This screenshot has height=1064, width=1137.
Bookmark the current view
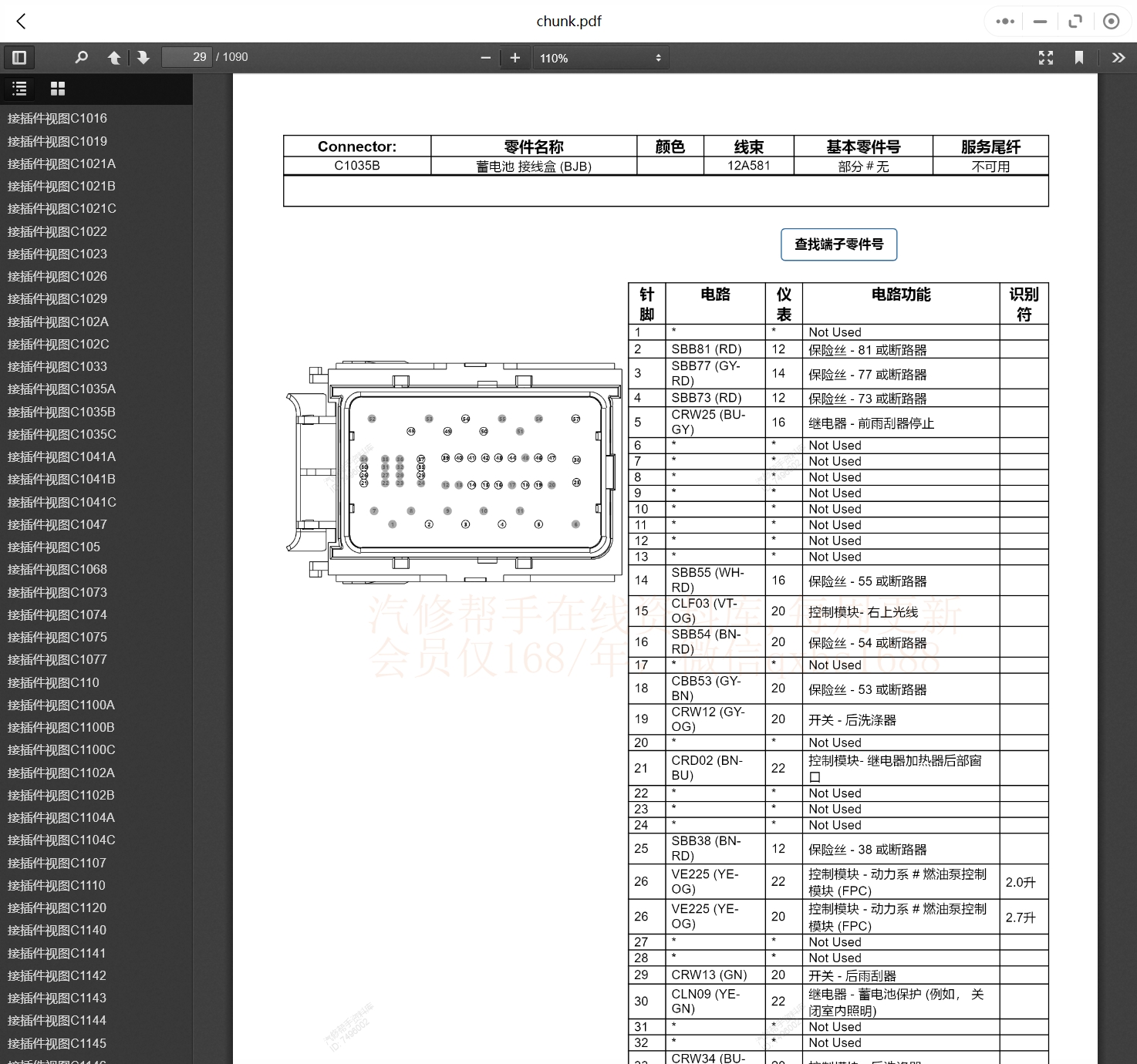(x=1080, y=57)
